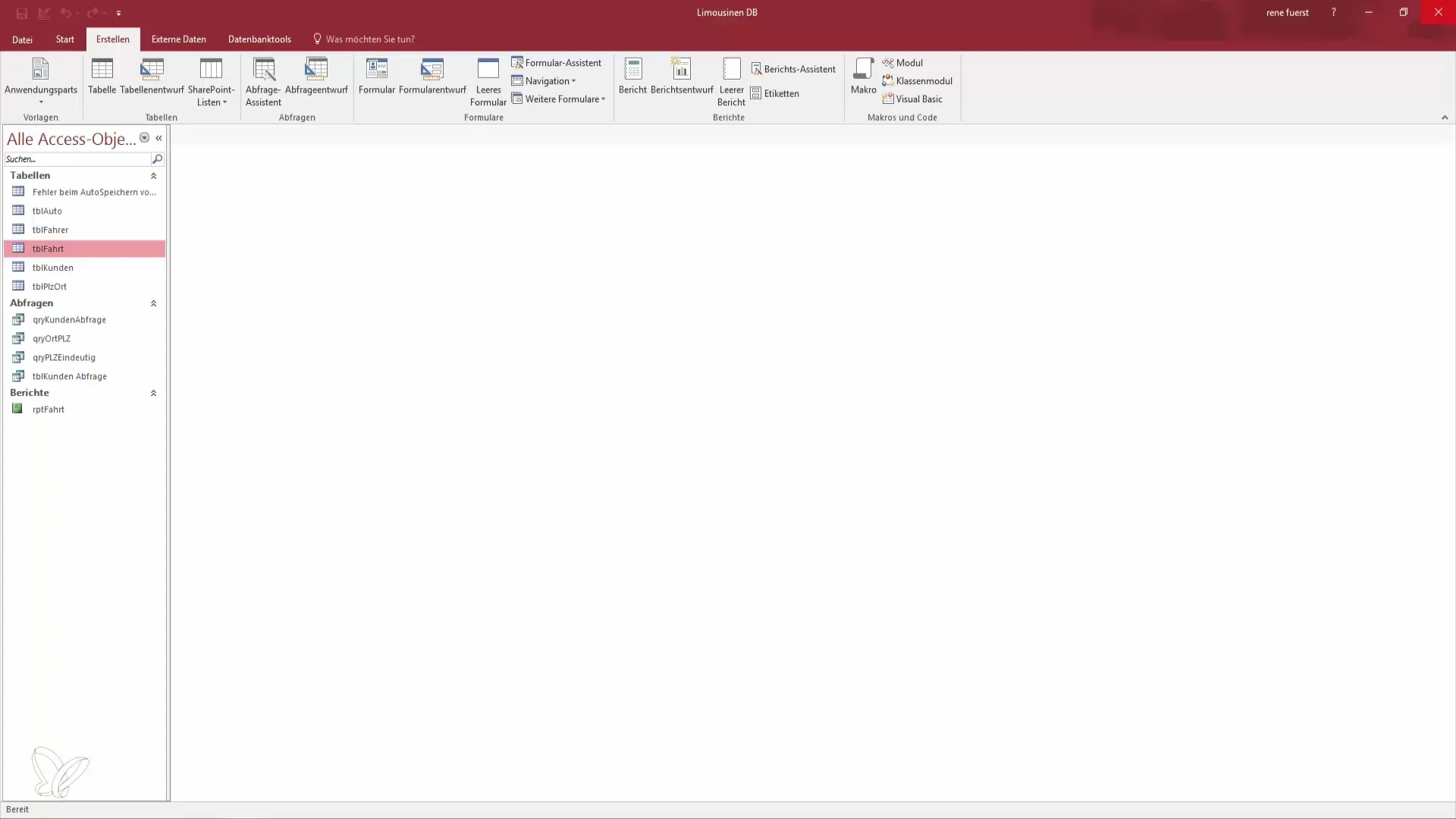Collapse the Tabellen group
This screenshot has height=819, width=1456.
pyautogui.click(x=153, y=176)
